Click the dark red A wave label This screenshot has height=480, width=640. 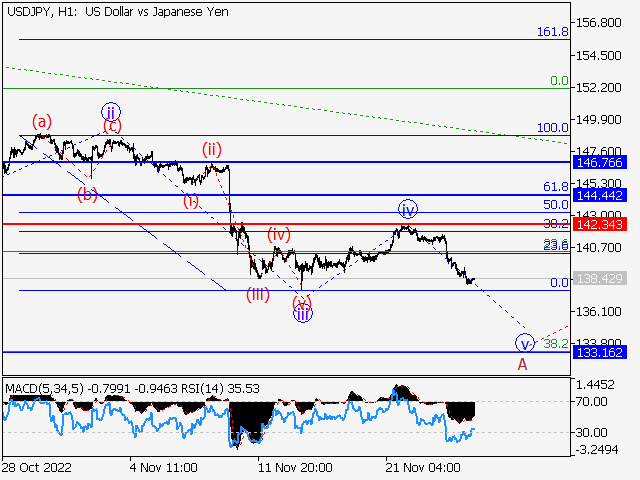pyautogui.click(x=522, y=364)
